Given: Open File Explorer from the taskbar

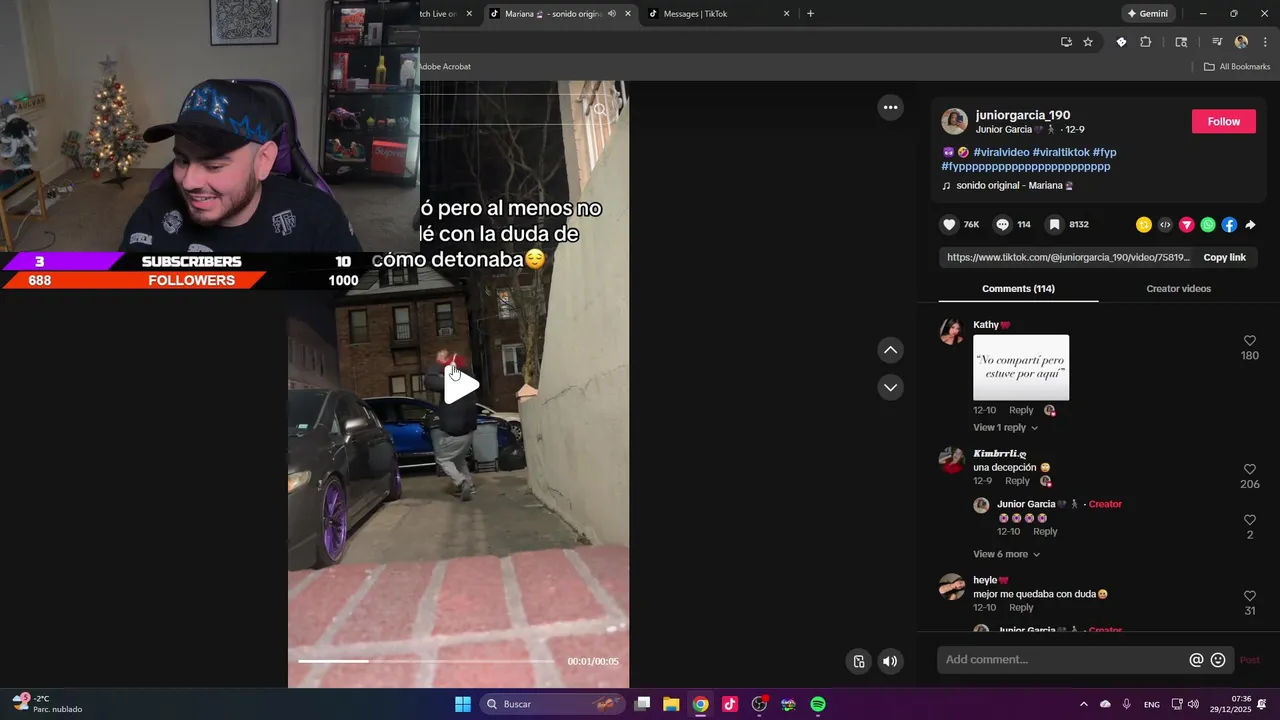Looking at the screenshot, I should pos(671,704).
